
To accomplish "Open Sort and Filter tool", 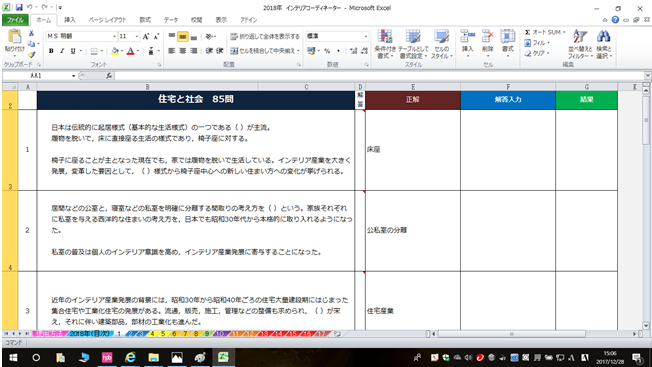I will coord(580,44).
